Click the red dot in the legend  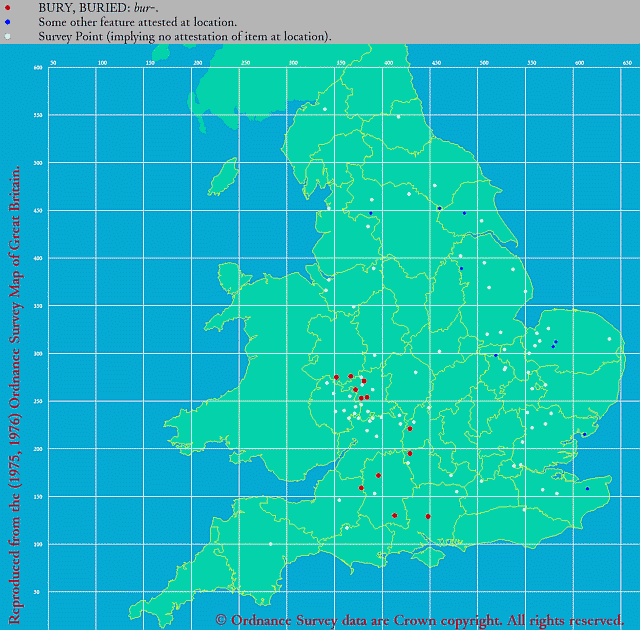[8, 7]
